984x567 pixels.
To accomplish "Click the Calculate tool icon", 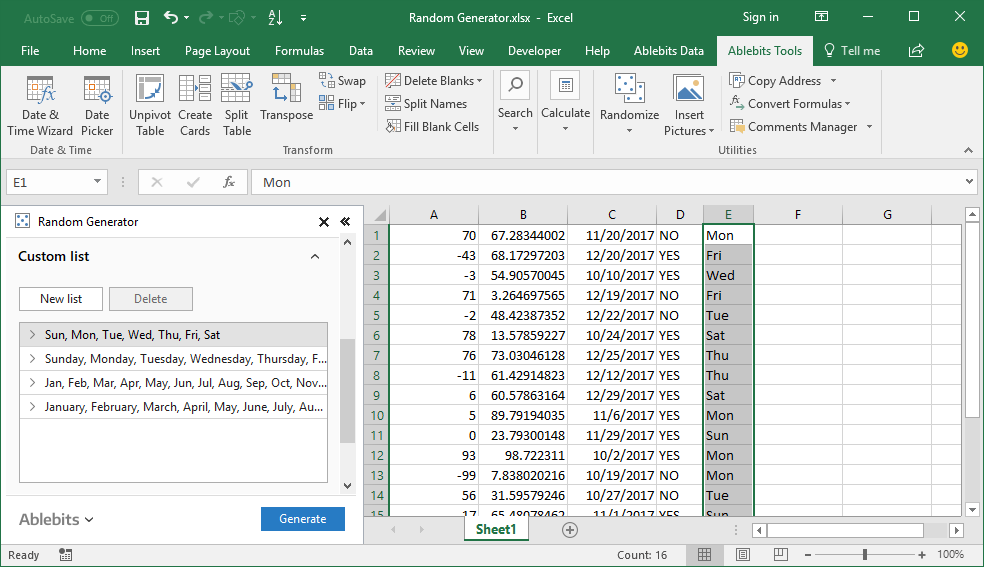I will (565, 85).
